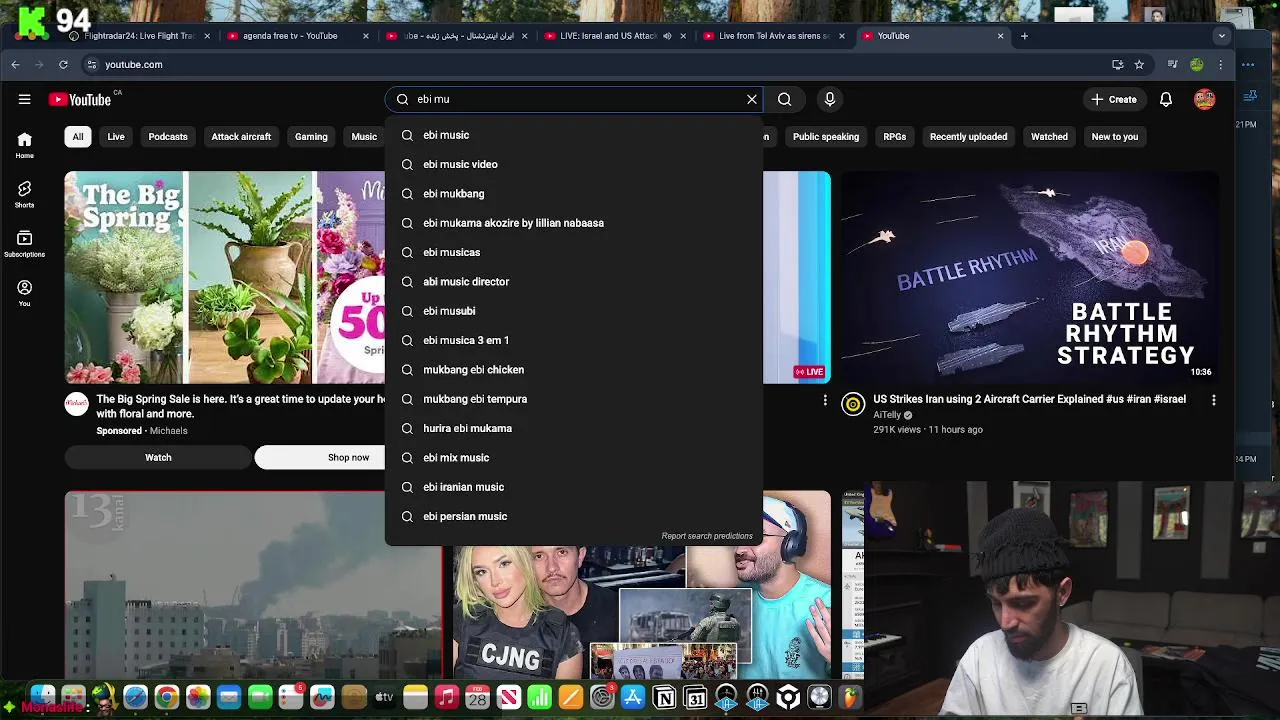Open the You section in the sidebar

click(x=24, y=292)
